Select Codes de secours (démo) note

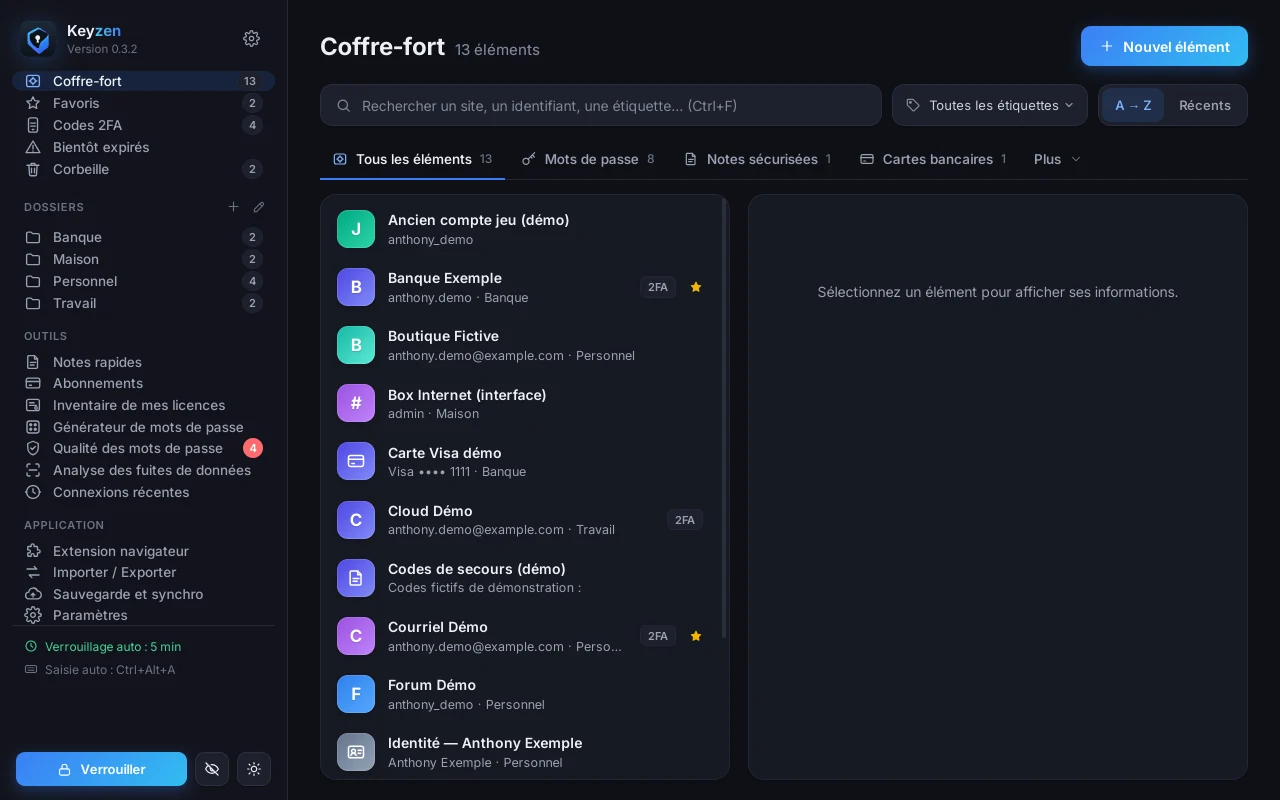click(x=520, y=577)
